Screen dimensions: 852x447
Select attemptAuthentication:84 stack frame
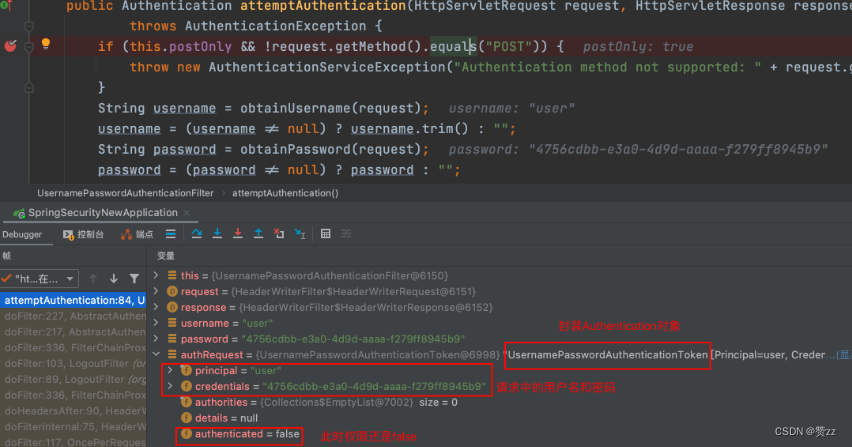[x=73, y=300]
